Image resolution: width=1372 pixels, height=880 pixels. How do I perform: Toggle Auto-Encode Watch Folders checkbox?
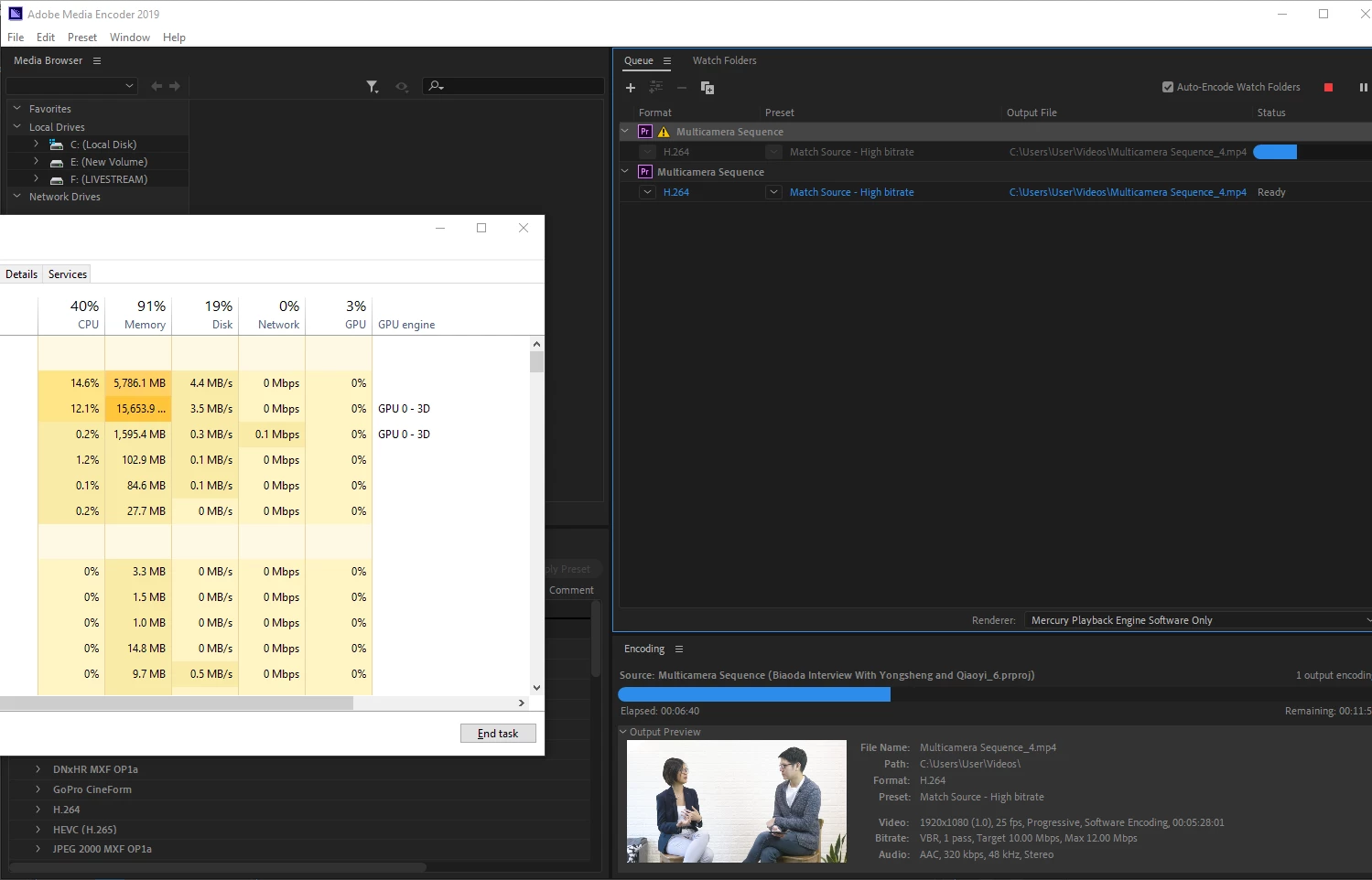pyautogui.click(x=1168, y=87)
